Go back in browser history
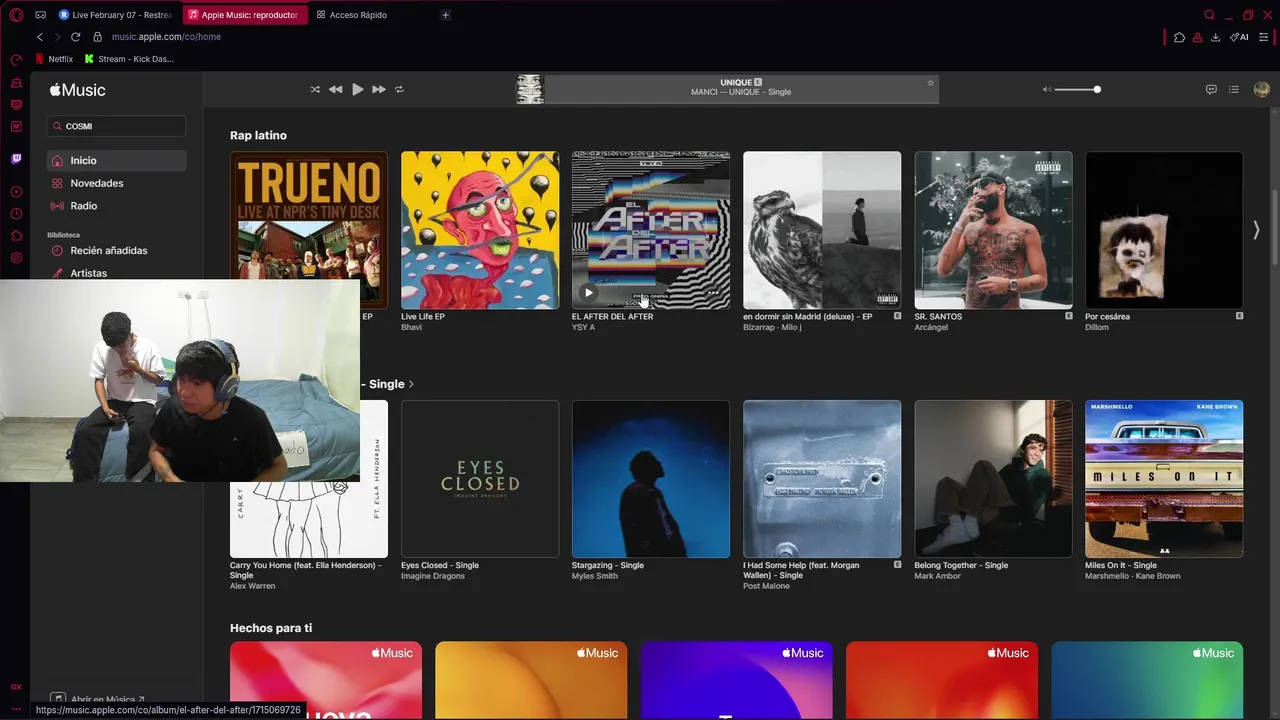 pos(40,37)
